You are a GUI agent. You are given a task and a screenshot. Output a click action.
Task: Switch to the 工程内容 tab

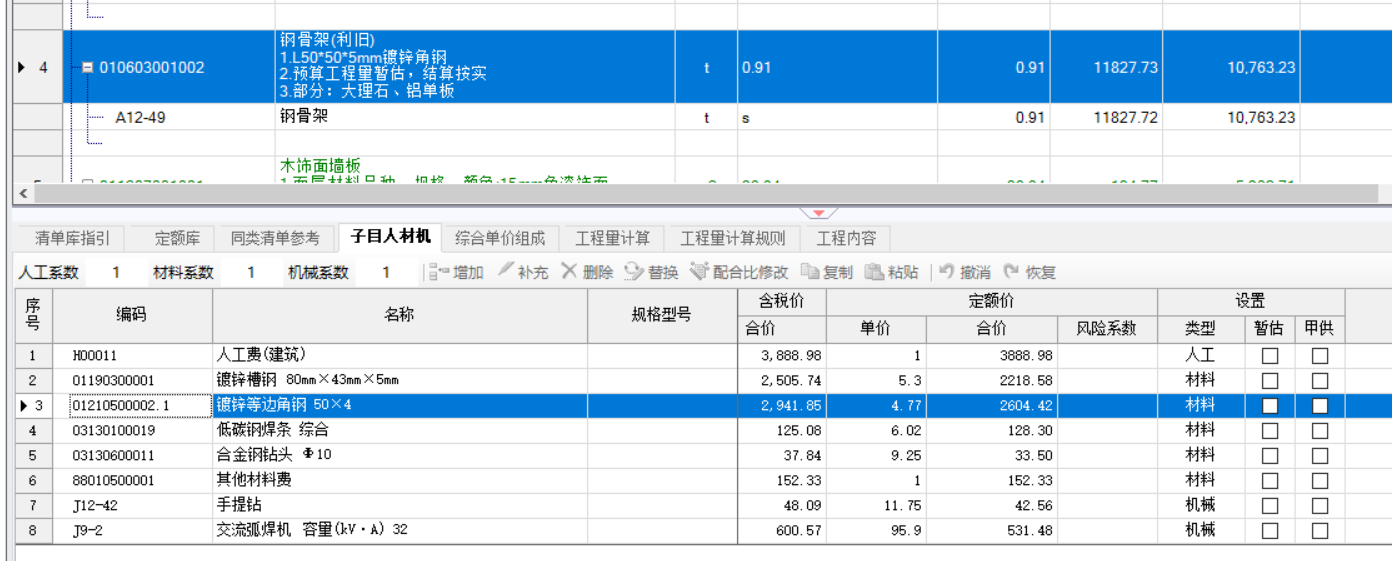[x=846, y=238]
